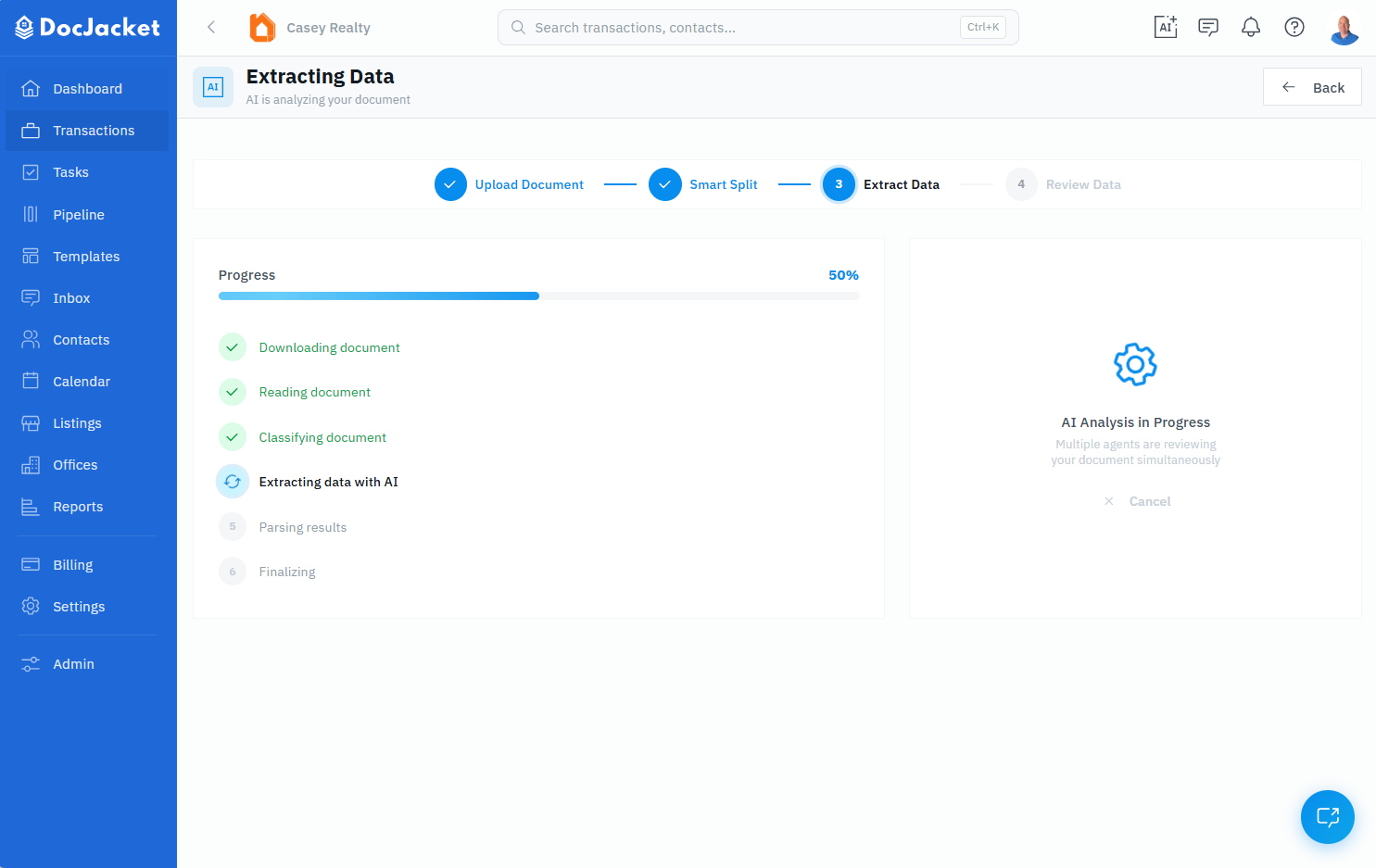This screenshot has width=1376, height=868.
Task: Open your profile avatar
Action: pos(1344,27)
